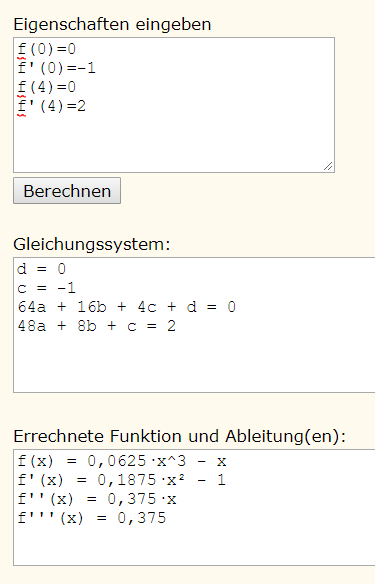This screenshot has width=375, height=584.
Task: Place cursor in line f'(4)=2
Action: pyautogui.click(x=51, y=106)
